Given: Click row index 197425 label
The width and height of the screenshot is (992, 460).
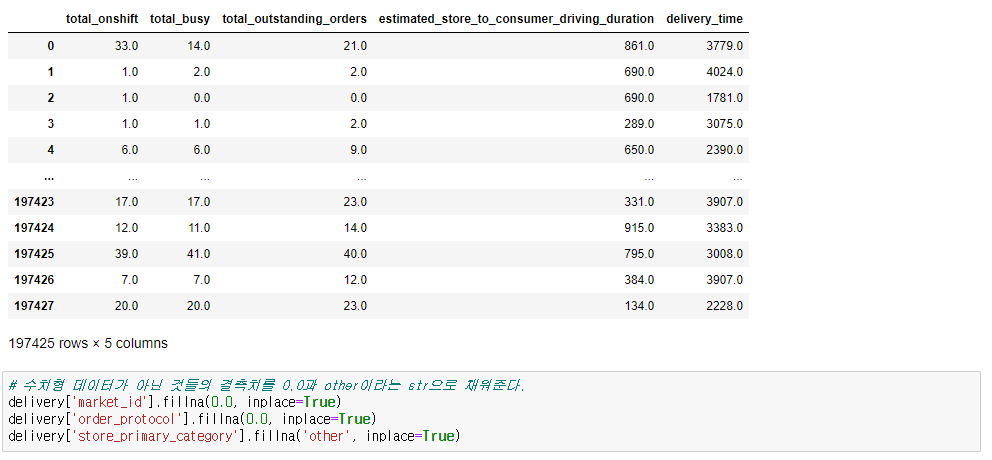Looking at the screenshot, I should pos(34,254).
